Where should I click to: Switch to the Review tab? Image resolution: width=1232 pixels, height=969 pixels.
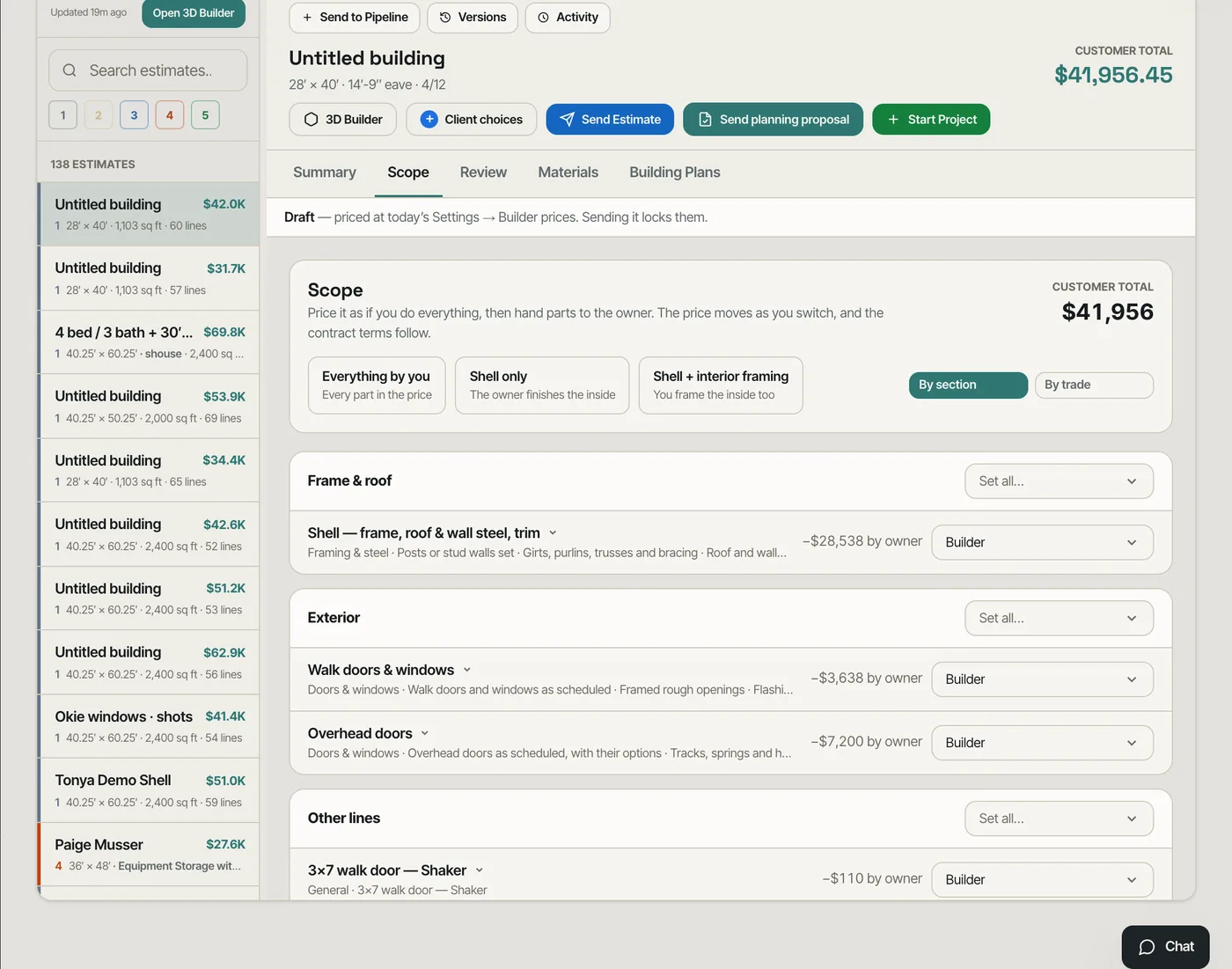[x=483, y=173]
